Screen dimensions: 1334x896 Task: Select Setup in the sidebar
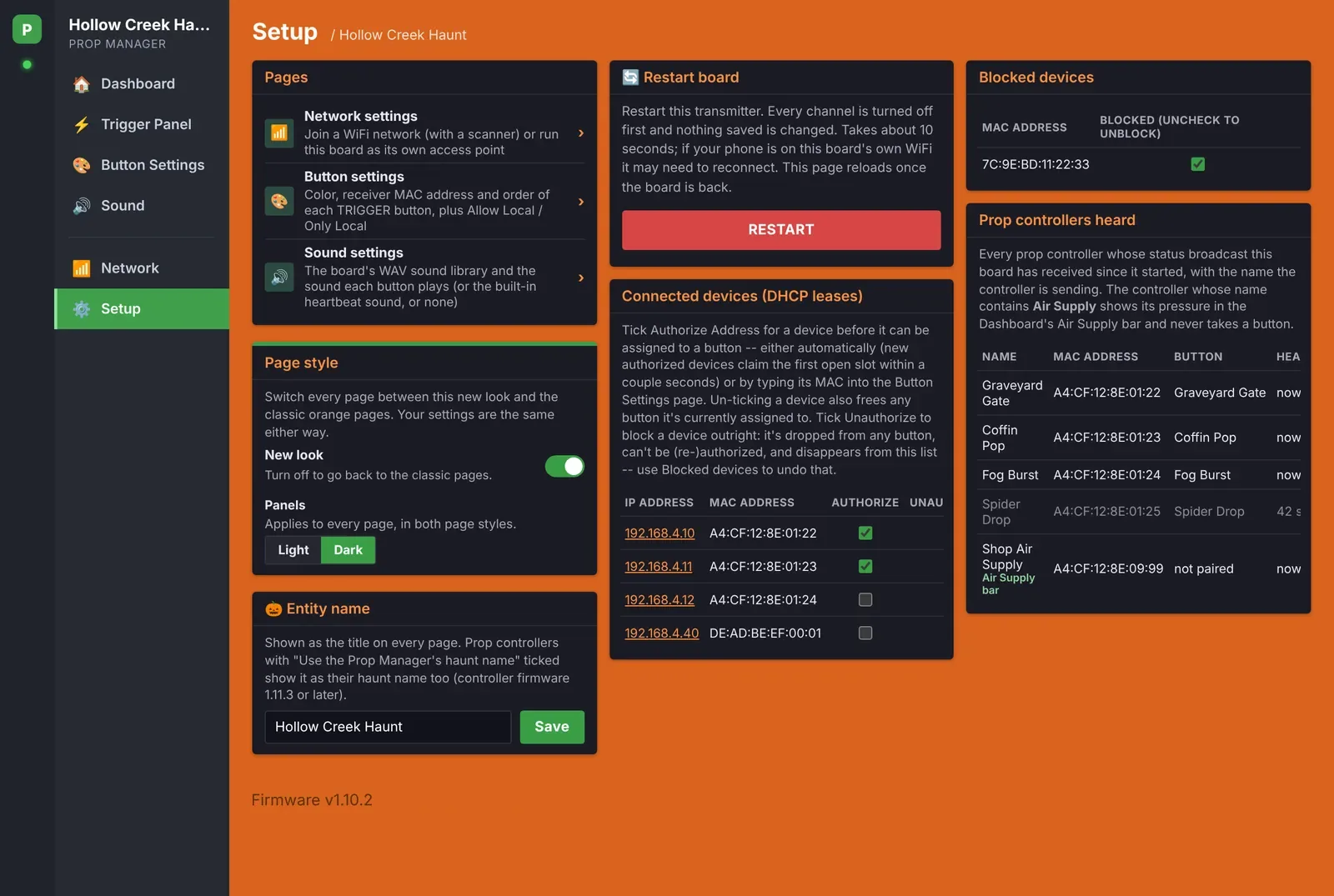tap(142, 309)
